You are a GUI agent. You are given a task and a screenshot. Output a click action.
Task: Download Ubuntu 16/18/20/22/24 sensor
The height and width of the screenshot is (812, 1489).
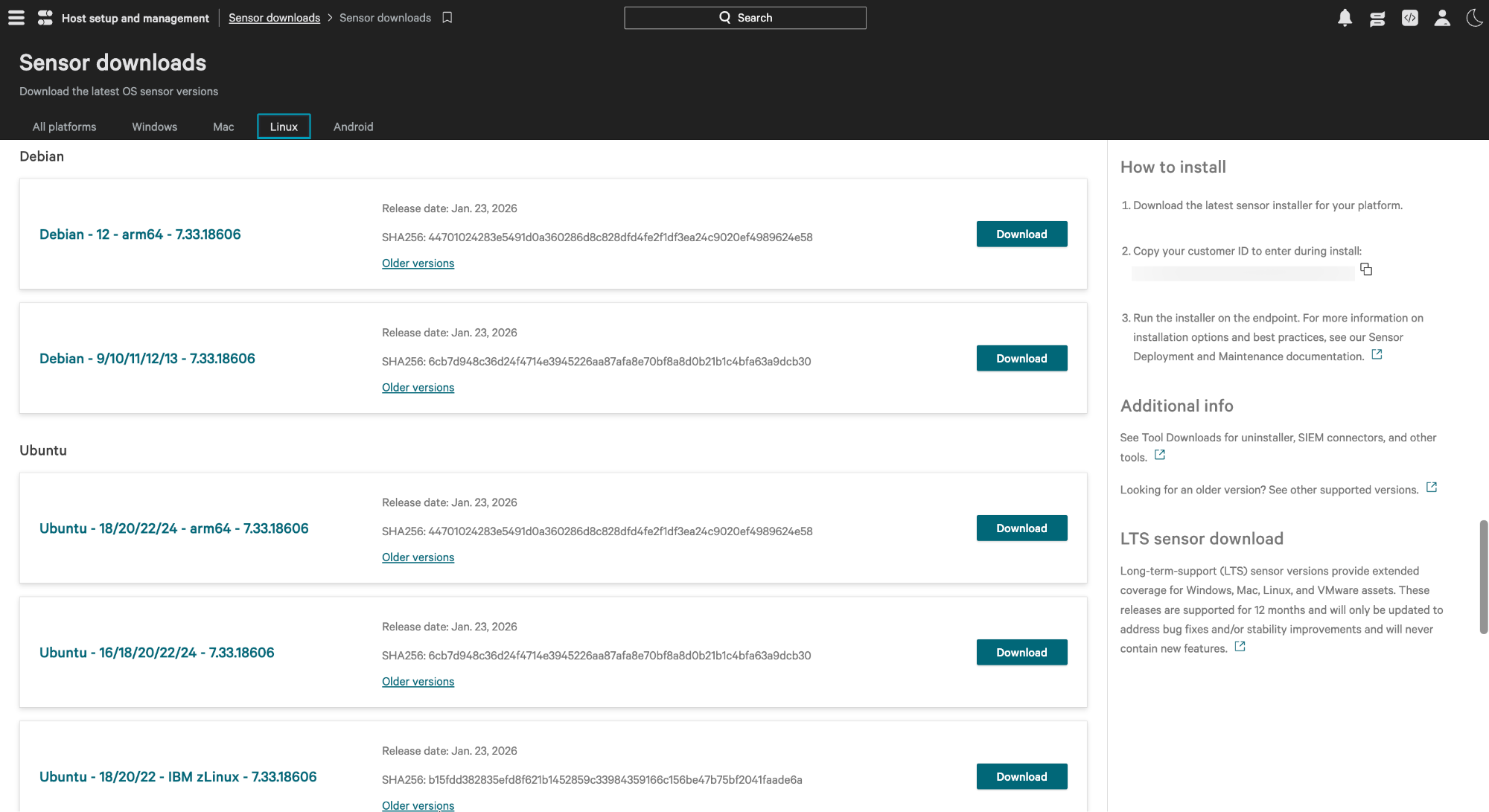[1021, 652]
